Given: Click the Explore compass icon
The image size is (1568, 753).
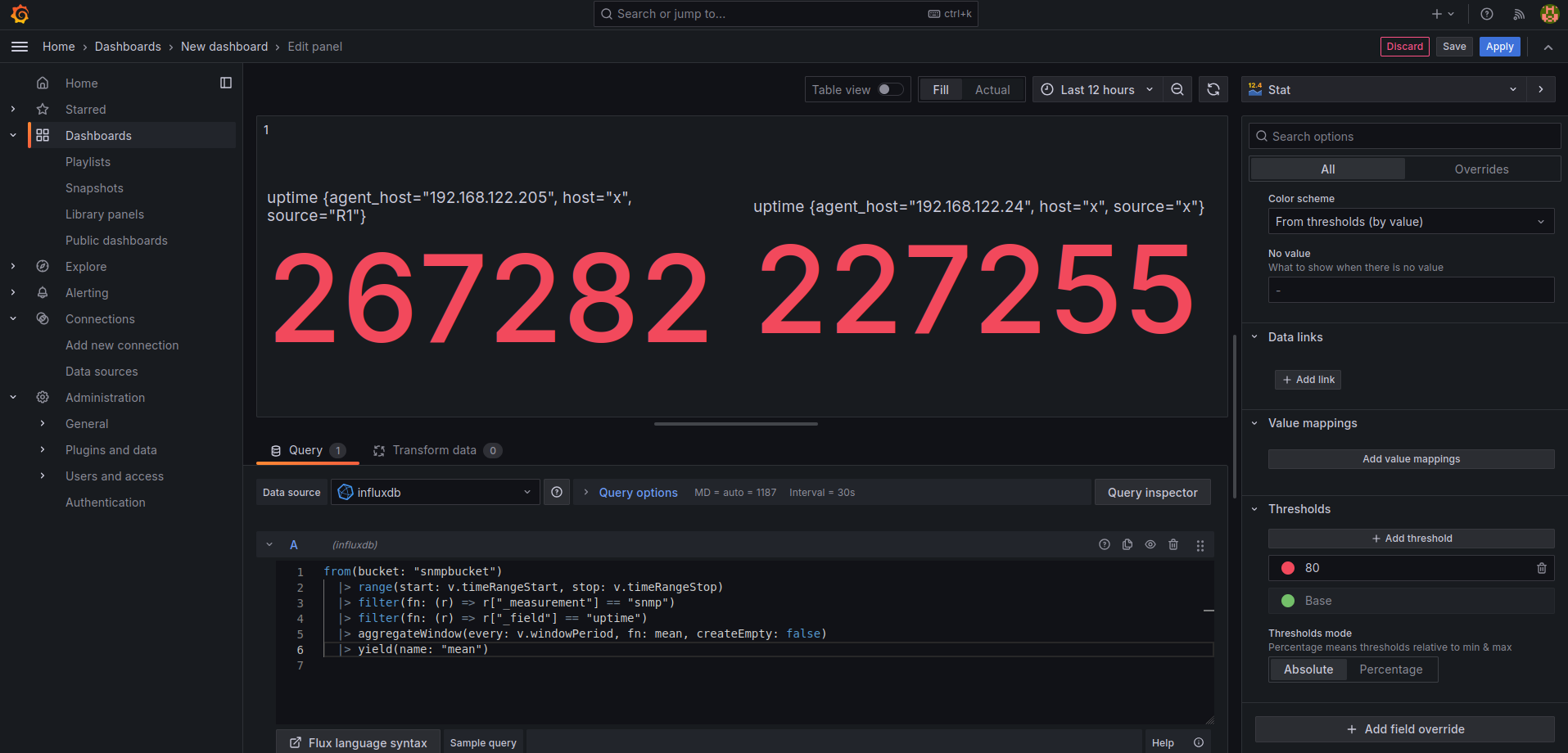Looking at the screenshot, I should [x=43, y=266].
